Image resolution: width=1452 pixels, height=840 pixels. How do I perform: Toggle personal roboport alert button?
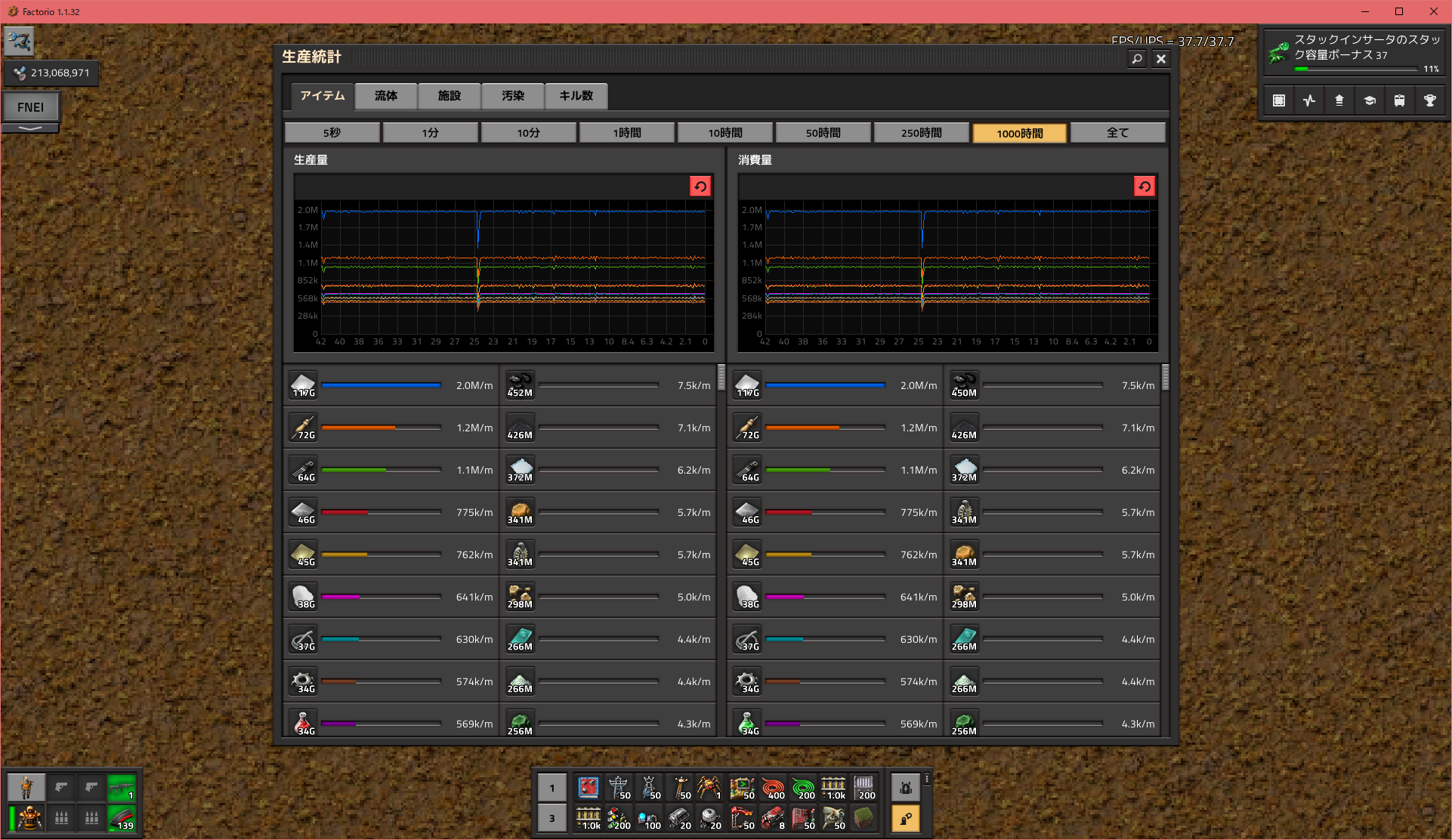906,788
